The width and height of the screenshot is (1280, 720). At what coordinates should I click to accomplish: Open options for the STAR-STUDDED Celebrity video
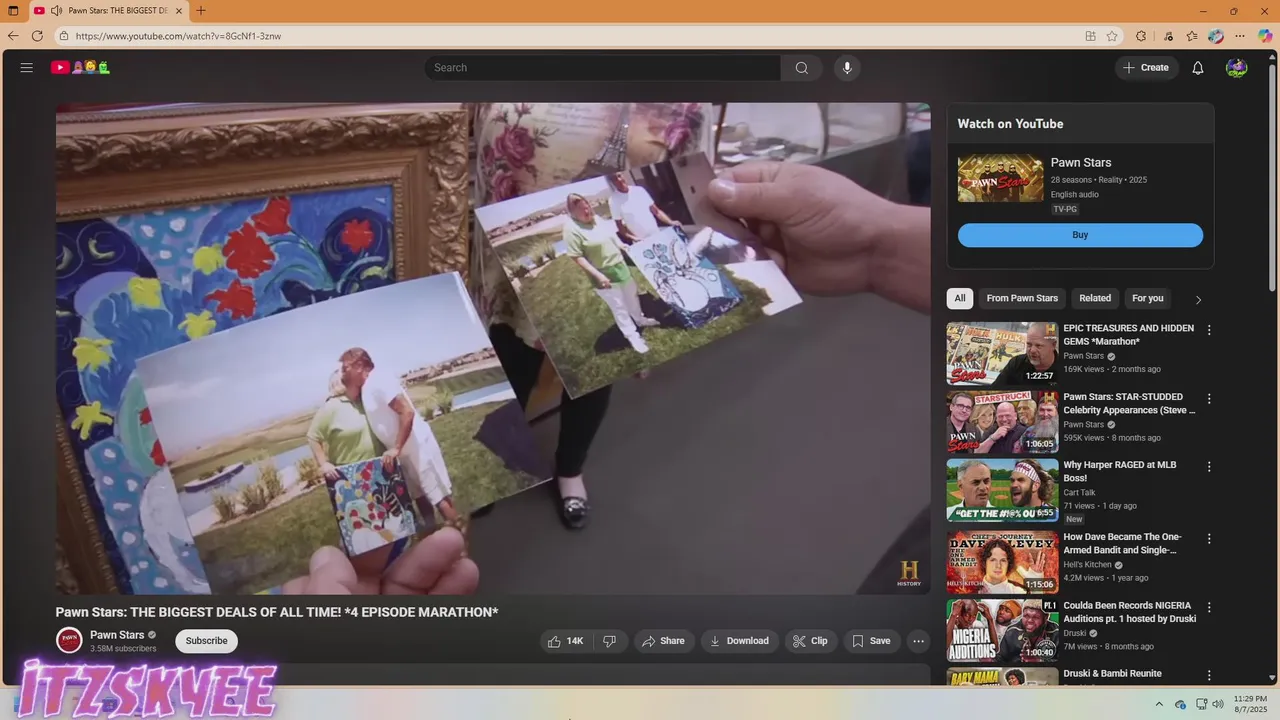1209,399
